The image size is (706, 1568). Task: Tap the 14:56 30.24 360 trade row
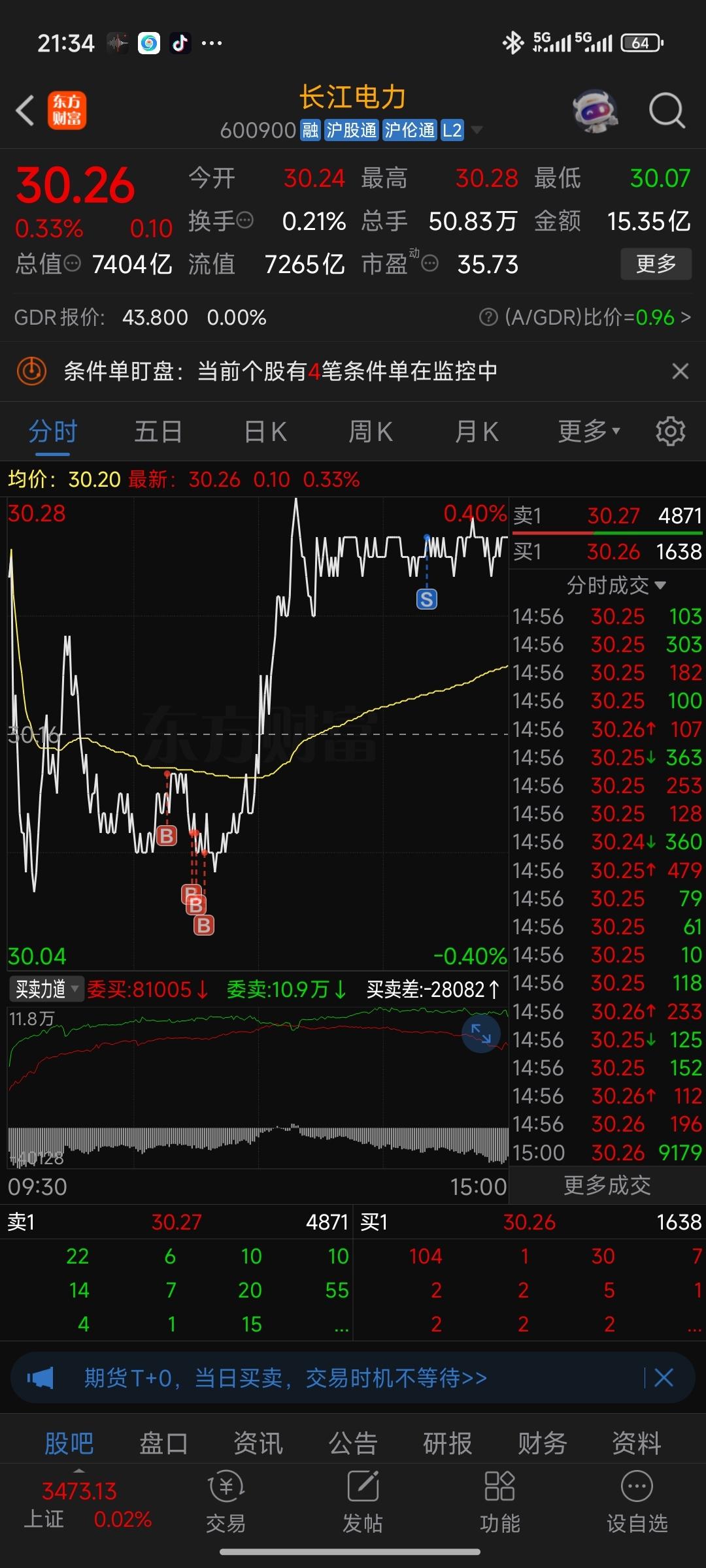(607, 842)
